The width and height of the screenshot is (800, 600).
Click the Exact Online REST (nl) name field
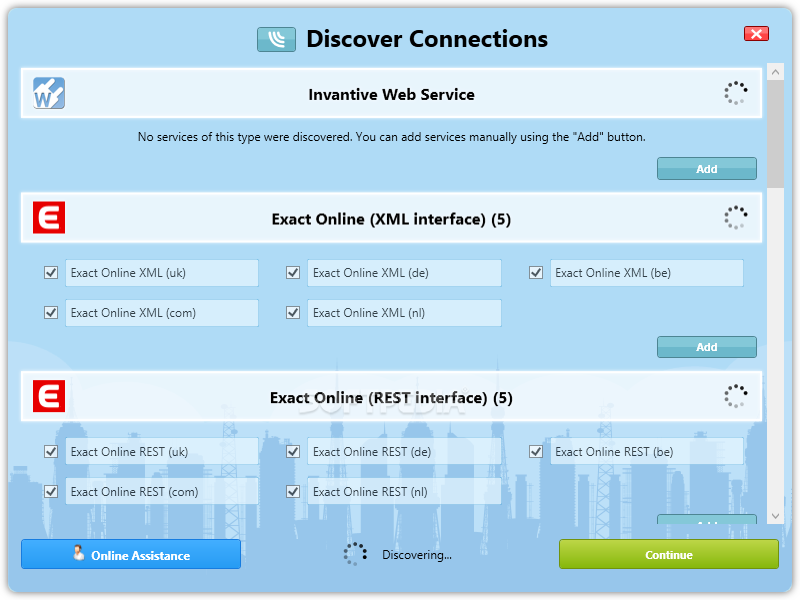pyautogui.click(x=404, y=491)
